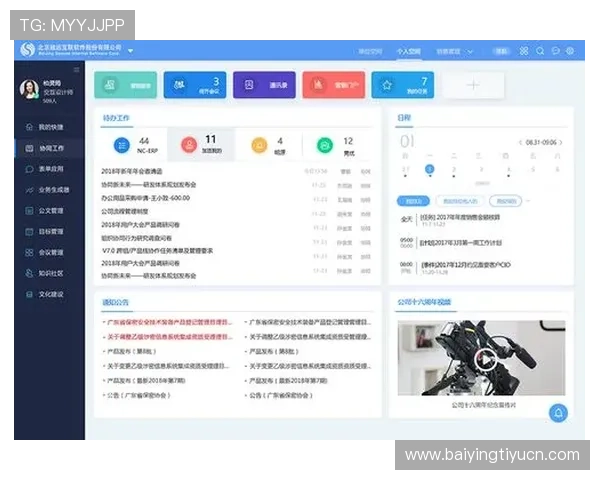Select the third outlined schedule filter pill

506,201
